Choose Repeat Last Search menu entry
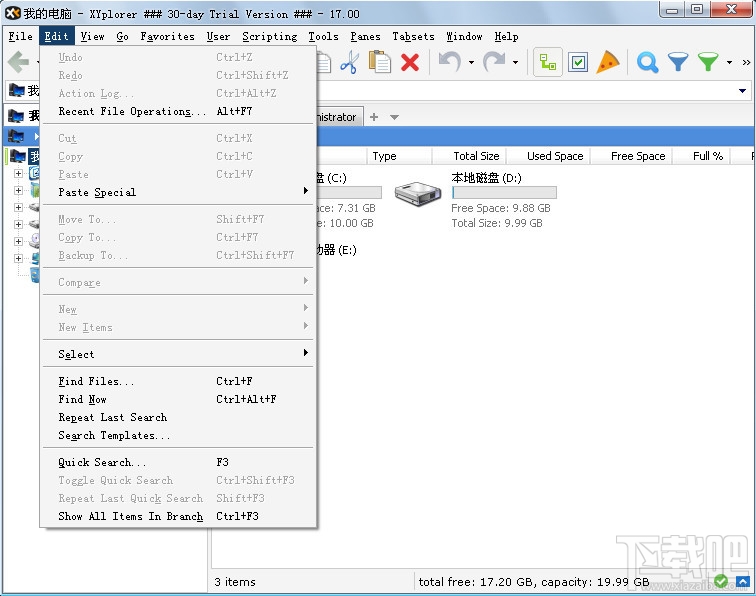This screenshot has height=596, width=756. pyautogui.click(x=178, y=417)
